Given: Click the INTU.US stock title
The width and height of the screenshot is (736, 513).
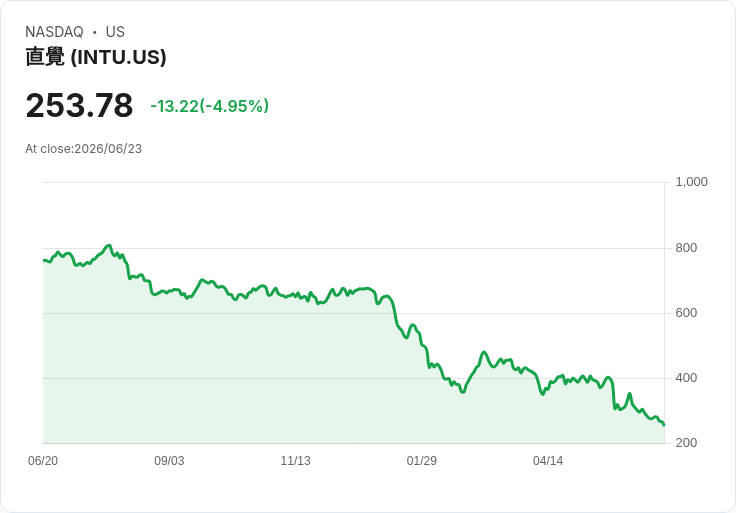Looking at the screenshot, I should tap(96, 57).
